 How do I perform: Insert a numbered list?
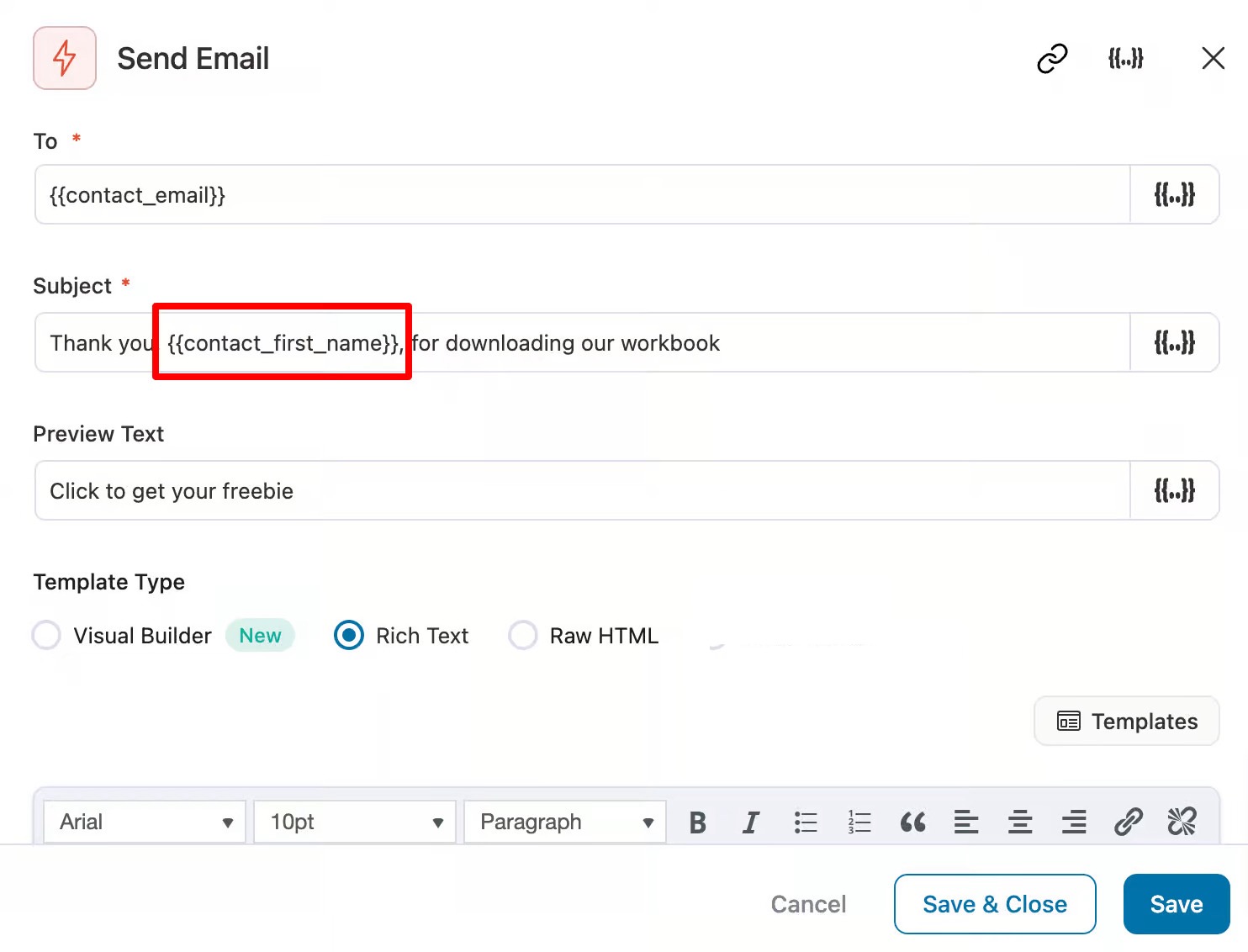coord(859,822)
